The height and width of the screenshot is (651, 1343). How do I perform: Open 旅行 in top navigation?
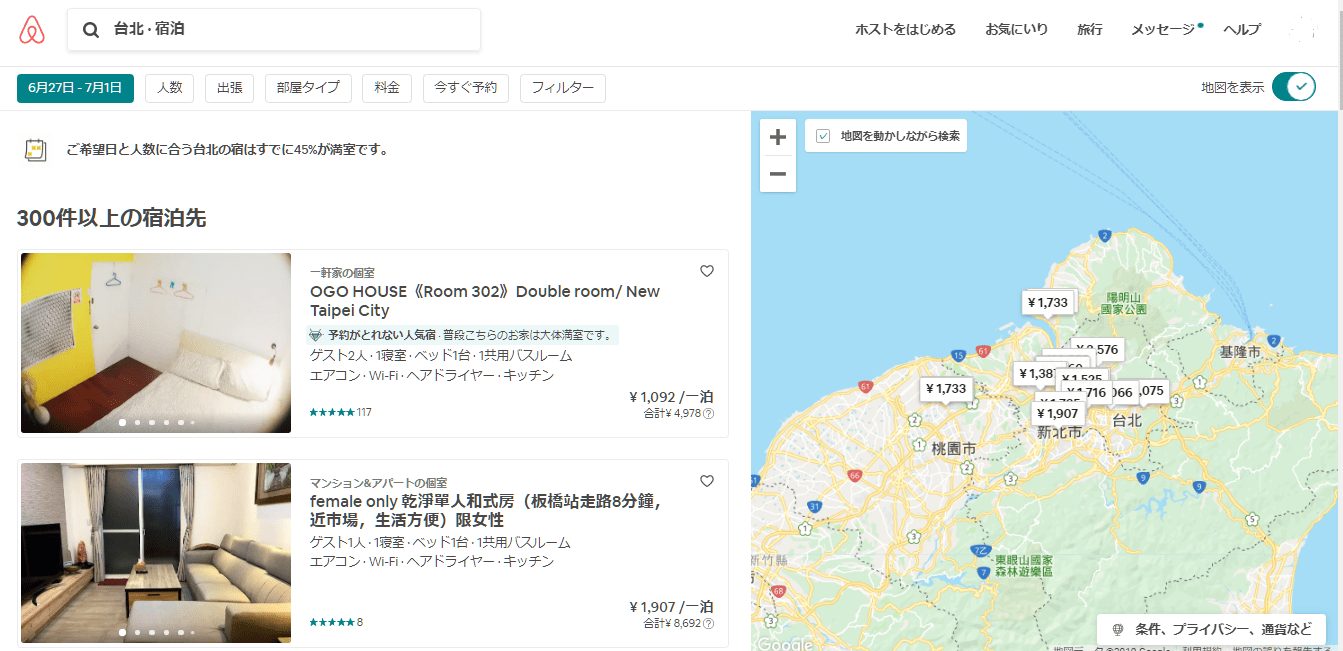(x=1089, y=30)
